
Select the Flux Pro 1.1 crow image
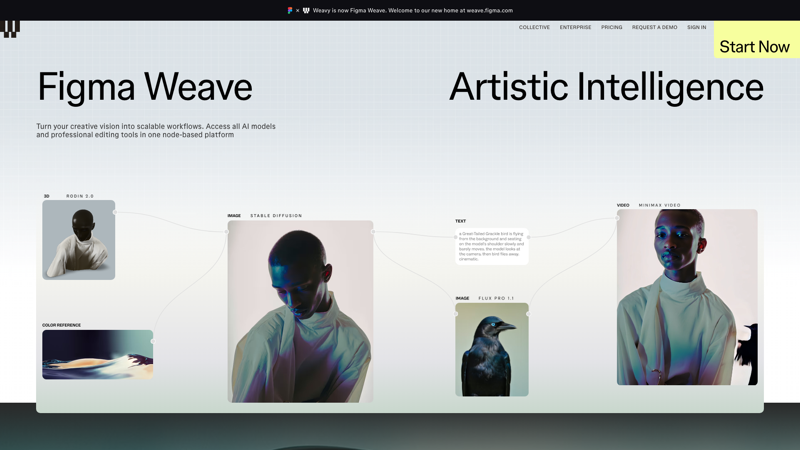pyautogui.click(x=492, y=349)
